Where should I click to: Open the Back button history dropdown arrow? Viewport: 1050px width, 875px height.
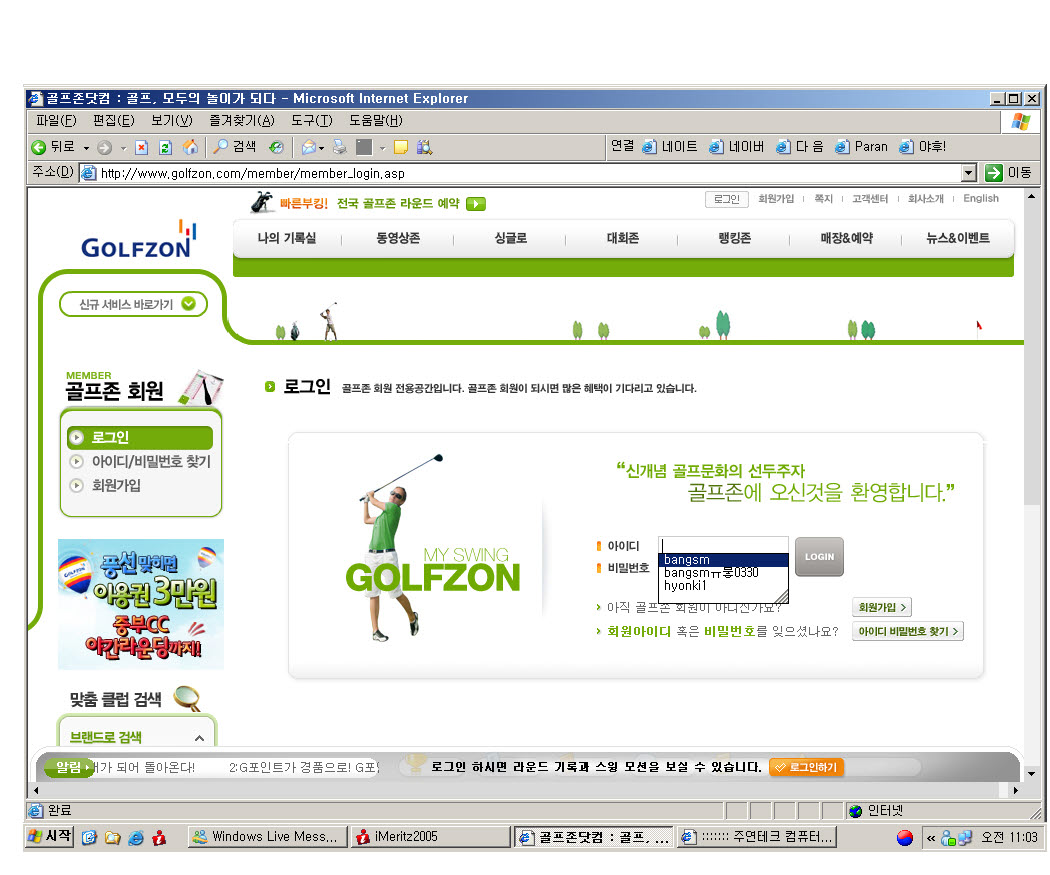pyautogui.click(x=86, y=148)
